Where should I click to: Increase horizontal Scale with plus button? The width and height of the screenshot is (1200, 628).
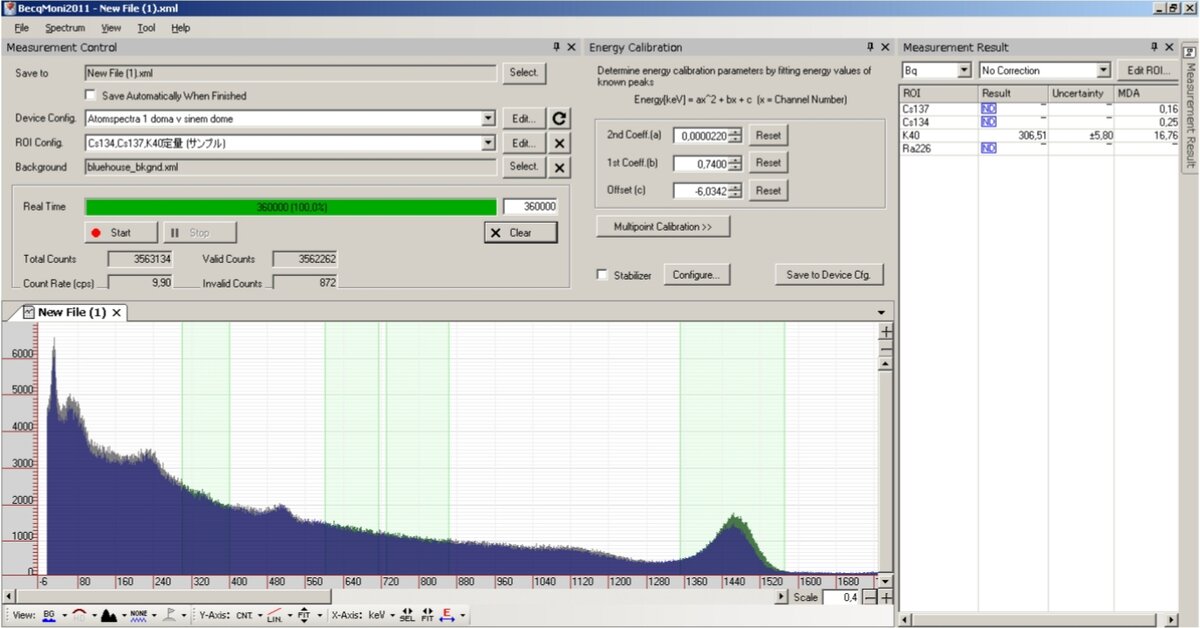887,597
